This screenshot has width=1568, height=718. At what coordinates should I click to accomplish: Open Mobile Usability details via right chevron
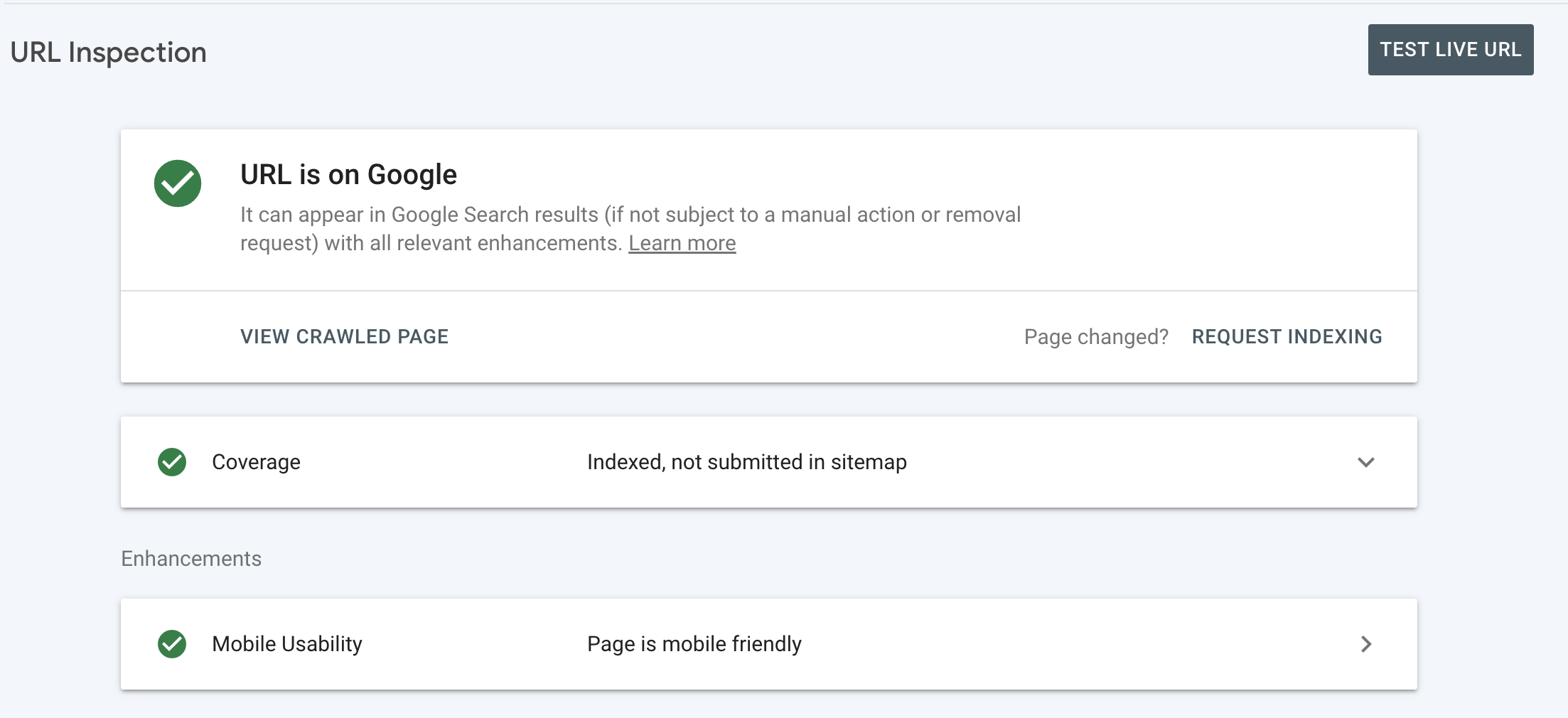[x=1365, y=644]
